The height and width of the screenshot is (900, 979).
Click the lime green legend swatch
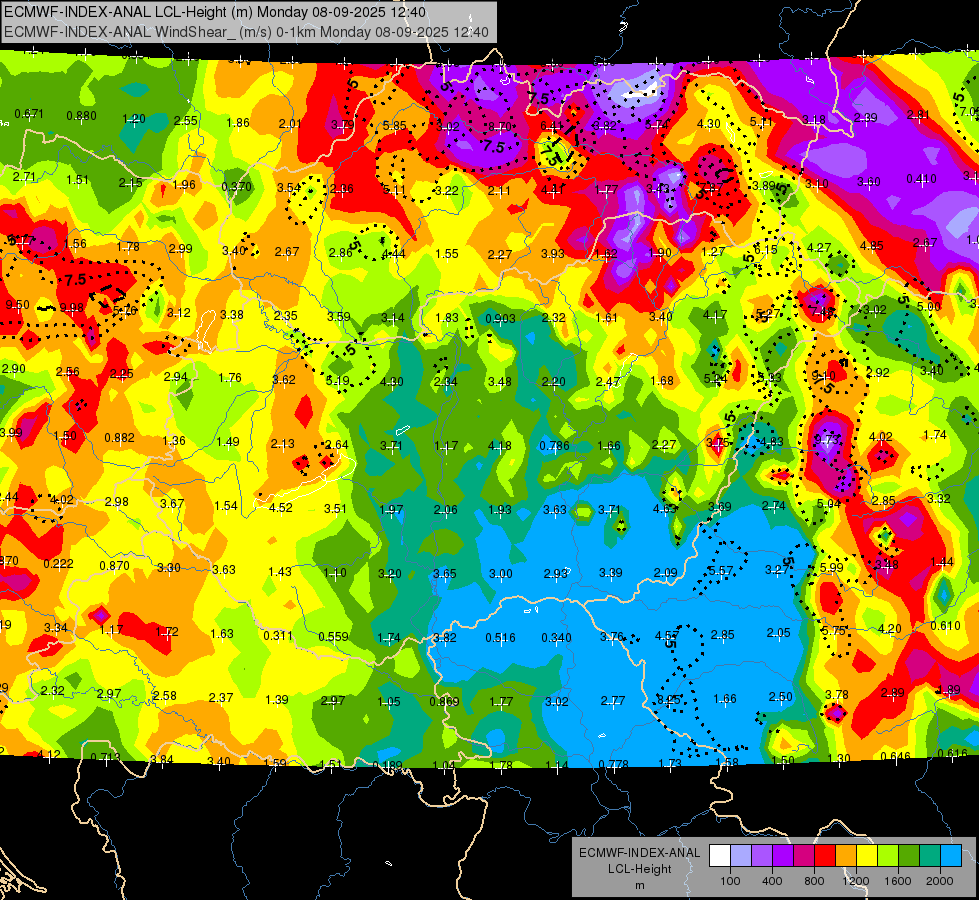click(888, 856)
